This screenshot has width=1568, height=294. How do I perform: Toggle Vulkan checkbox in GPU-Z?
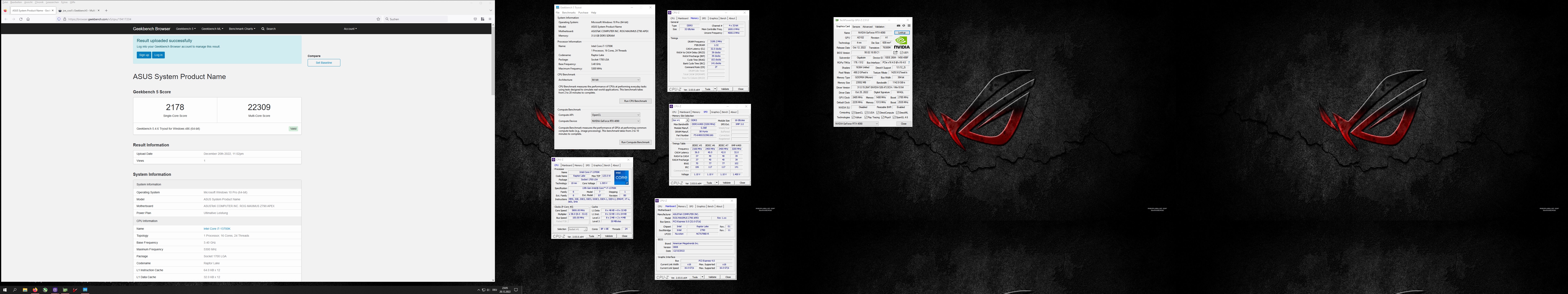tap(853, 117)
